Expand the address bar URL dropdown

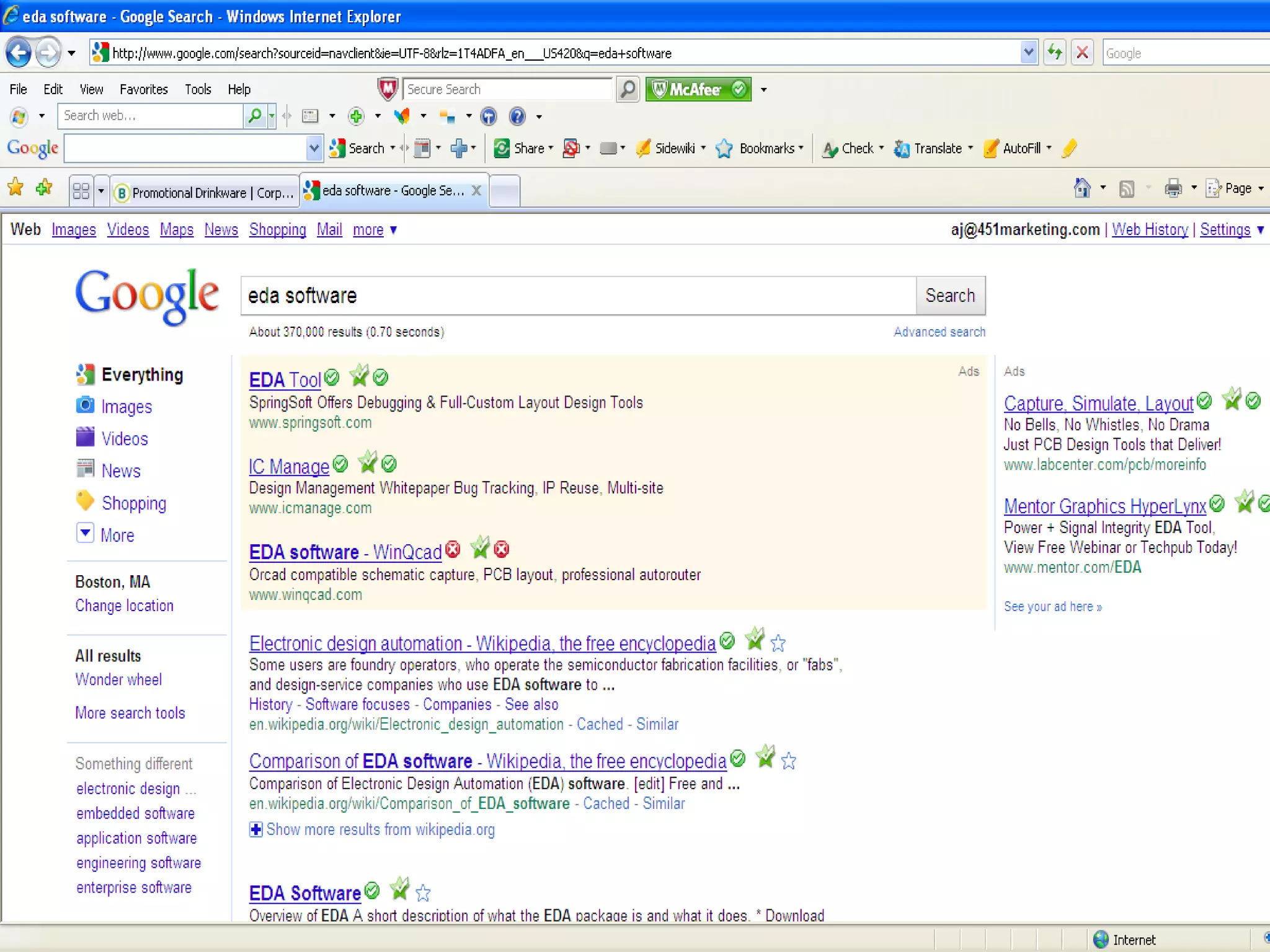(x=1028, y=53)
